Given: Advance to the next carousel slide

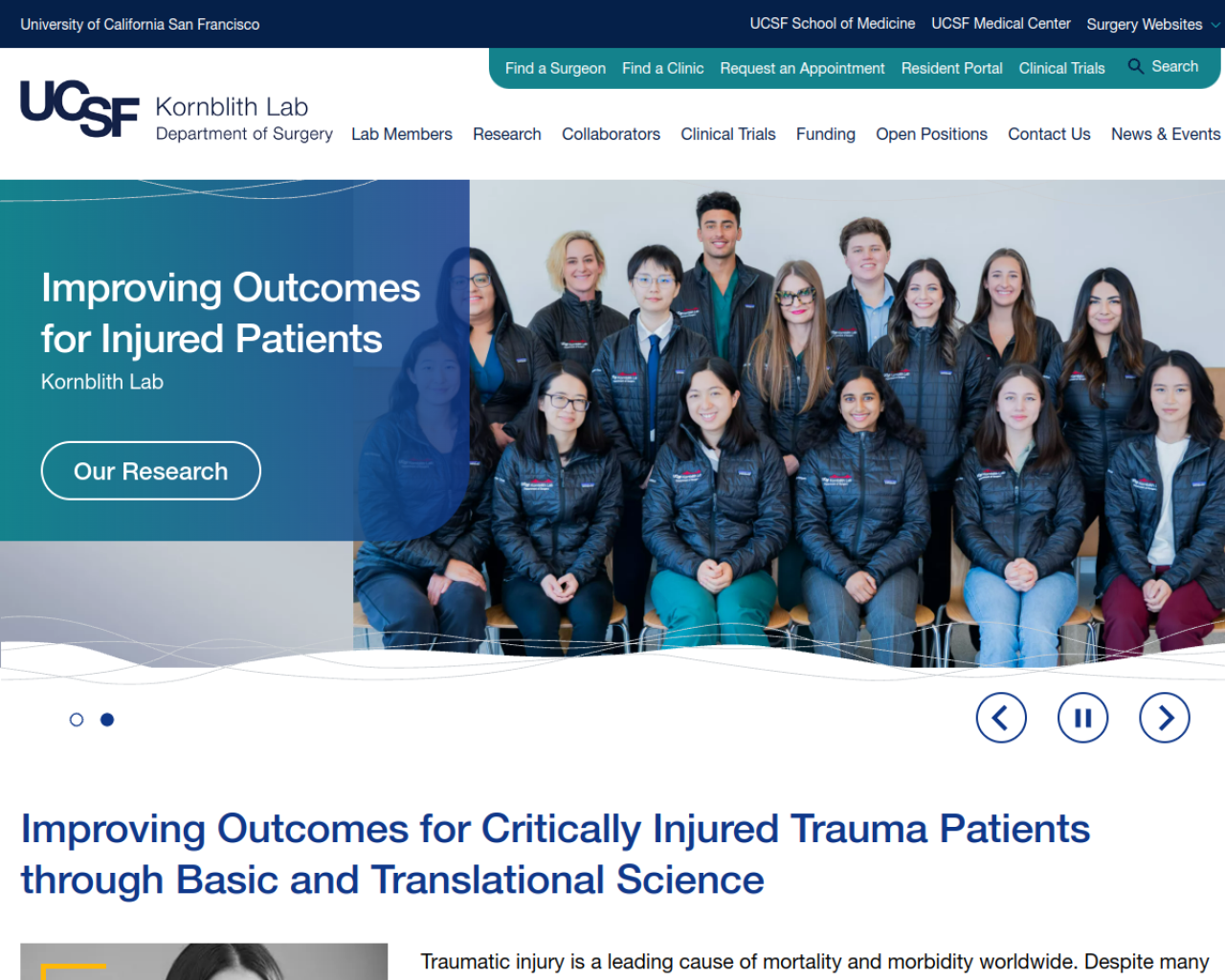Looking at the screenshot, I should (1165, 718).
